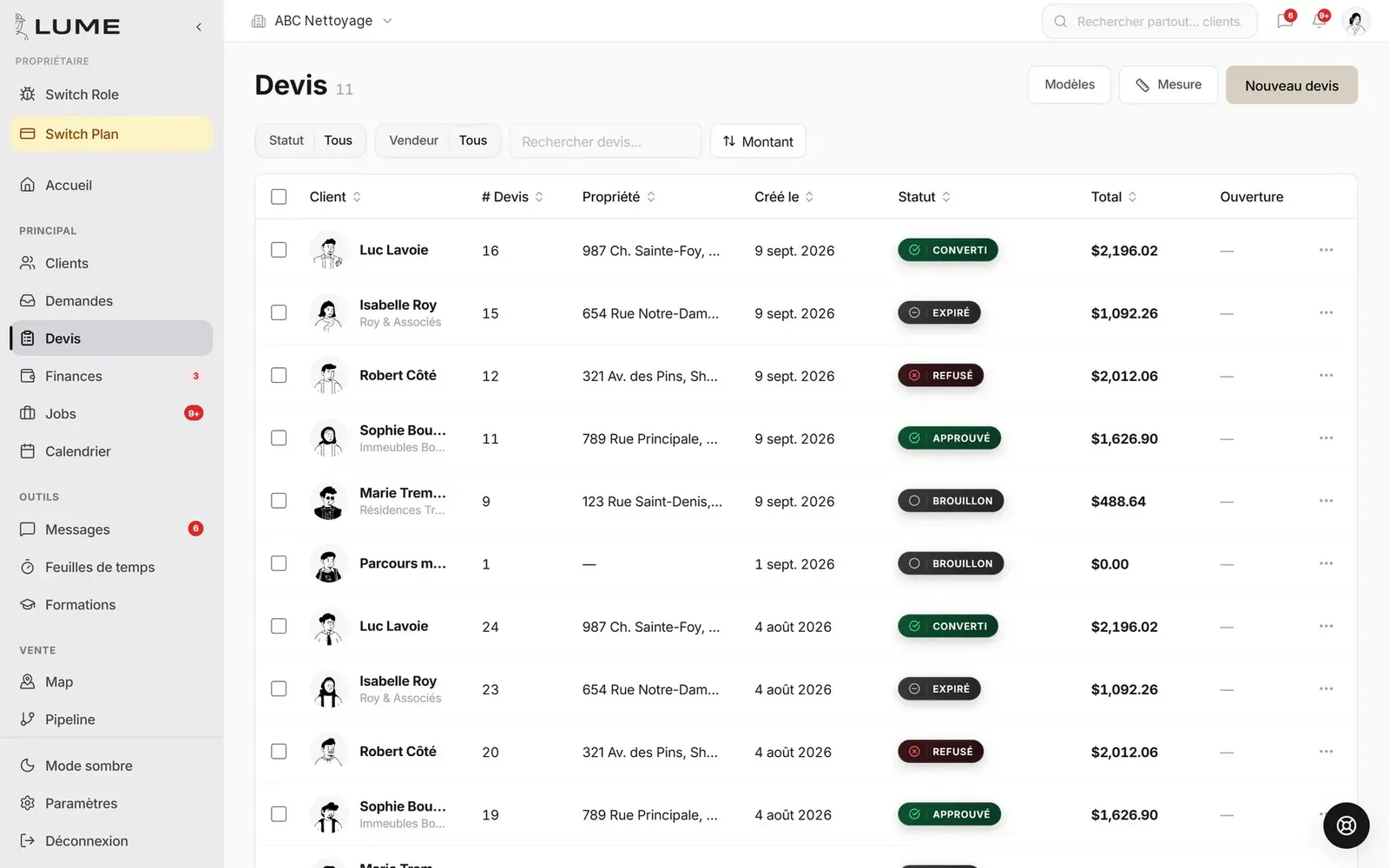Go to Clients in sidebar
The image size is (1389, 868).
click(111, 263)
